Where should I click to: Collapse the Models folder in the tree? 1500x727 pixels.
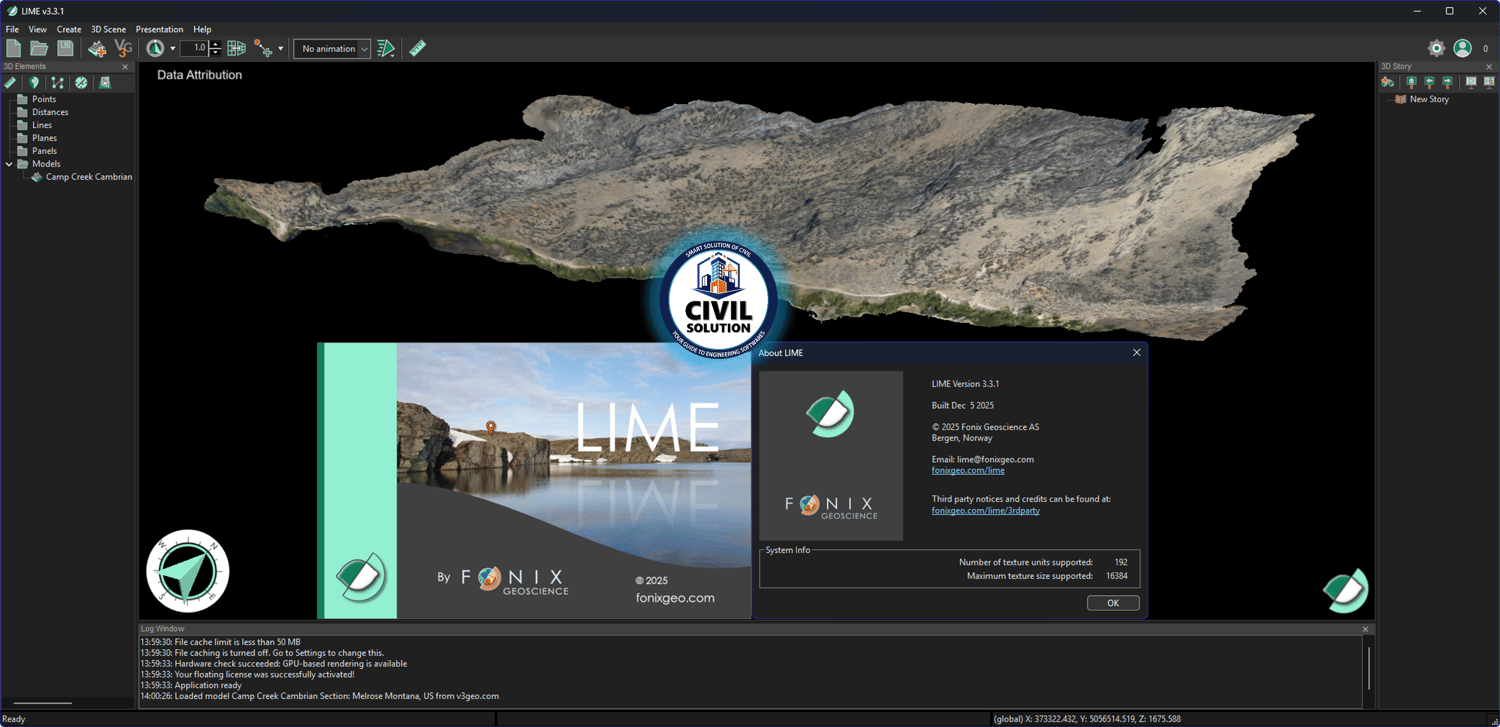tap(10, 164)
